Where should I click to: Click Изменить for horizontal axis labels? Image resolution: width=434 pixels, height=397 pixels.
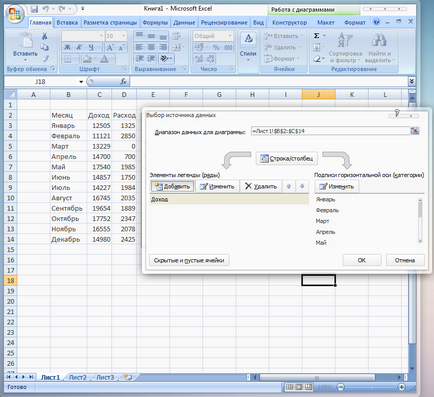pyautogui.click(x=337, y=186)
